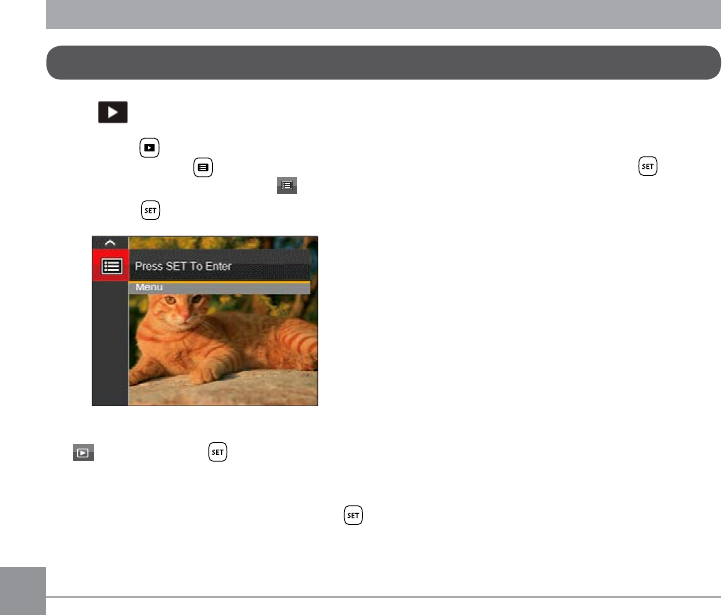Select the small gray list menu icon
This screenshot has height=615, width=722.
pyautogui.click(x=287, y=186)
